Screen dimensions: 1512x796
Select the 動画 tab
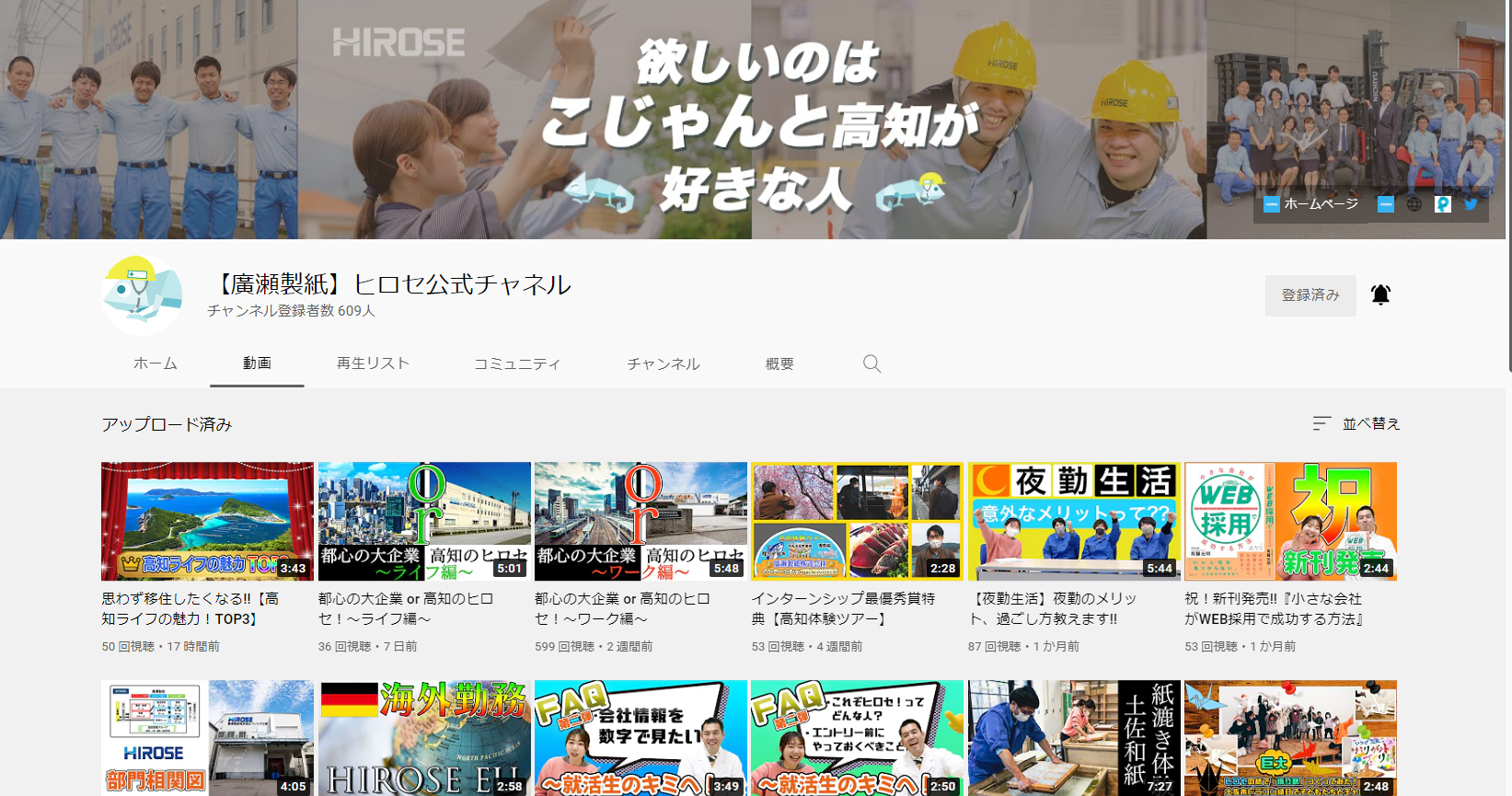(257, 363)
